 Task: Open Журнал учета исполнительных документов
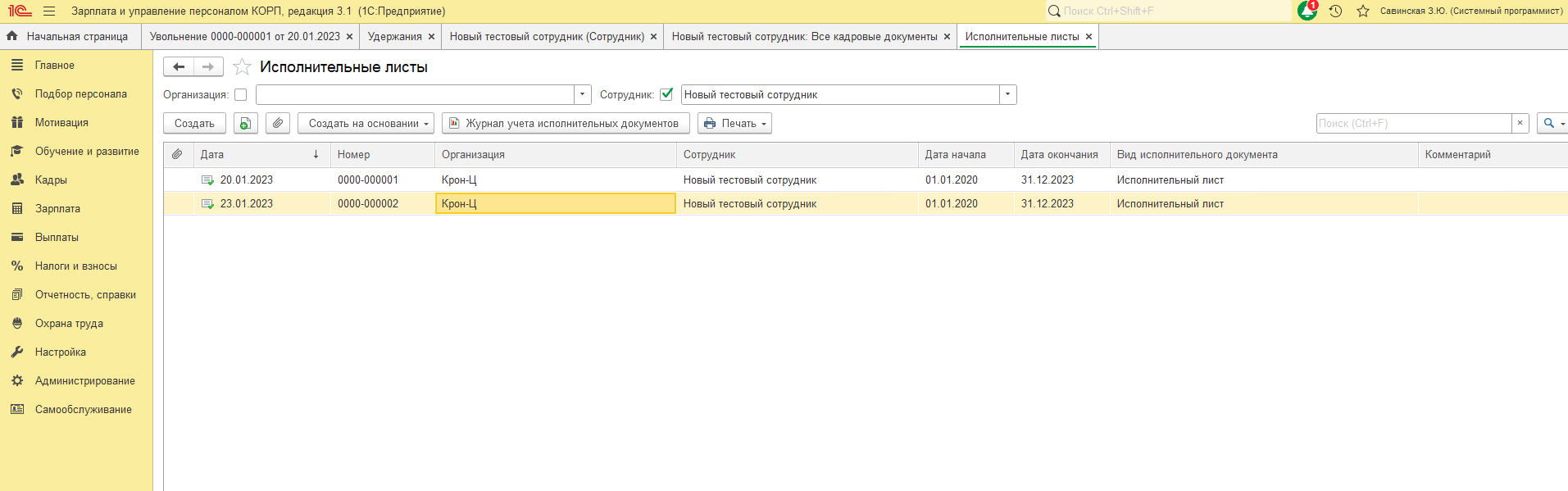(566, 123)
